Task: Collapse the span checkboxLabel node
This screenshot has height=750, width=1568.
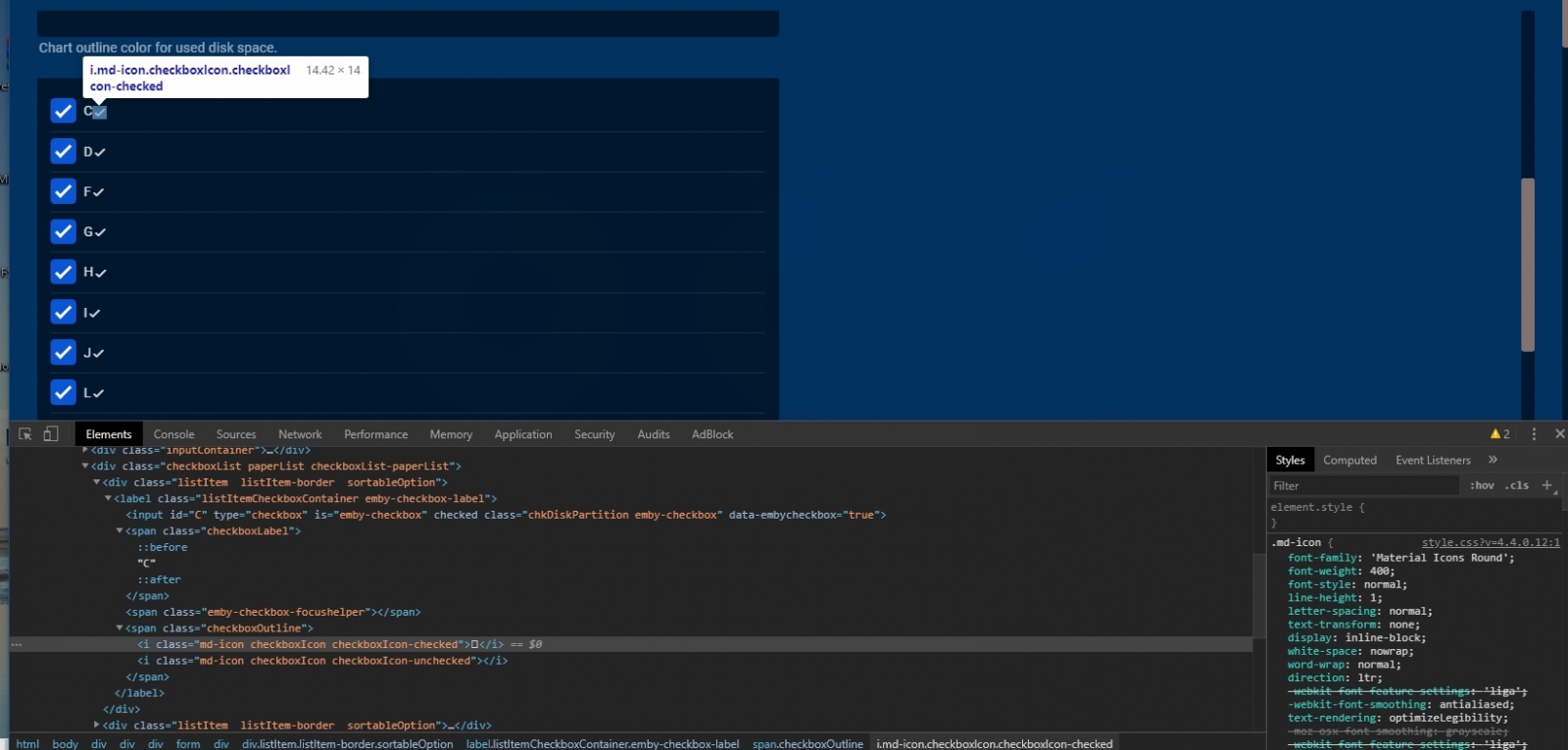Action: [120, 531]
